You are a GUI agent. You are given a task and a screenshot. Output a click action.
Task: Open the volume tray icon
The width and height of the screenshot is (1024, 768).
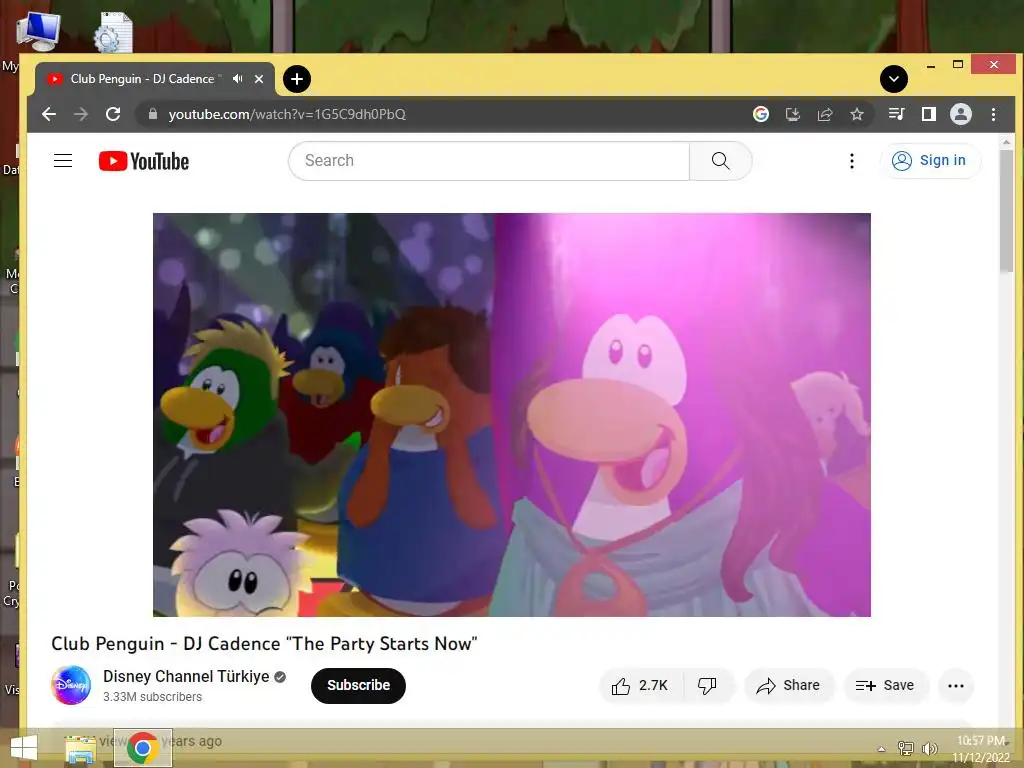[930, 748]
